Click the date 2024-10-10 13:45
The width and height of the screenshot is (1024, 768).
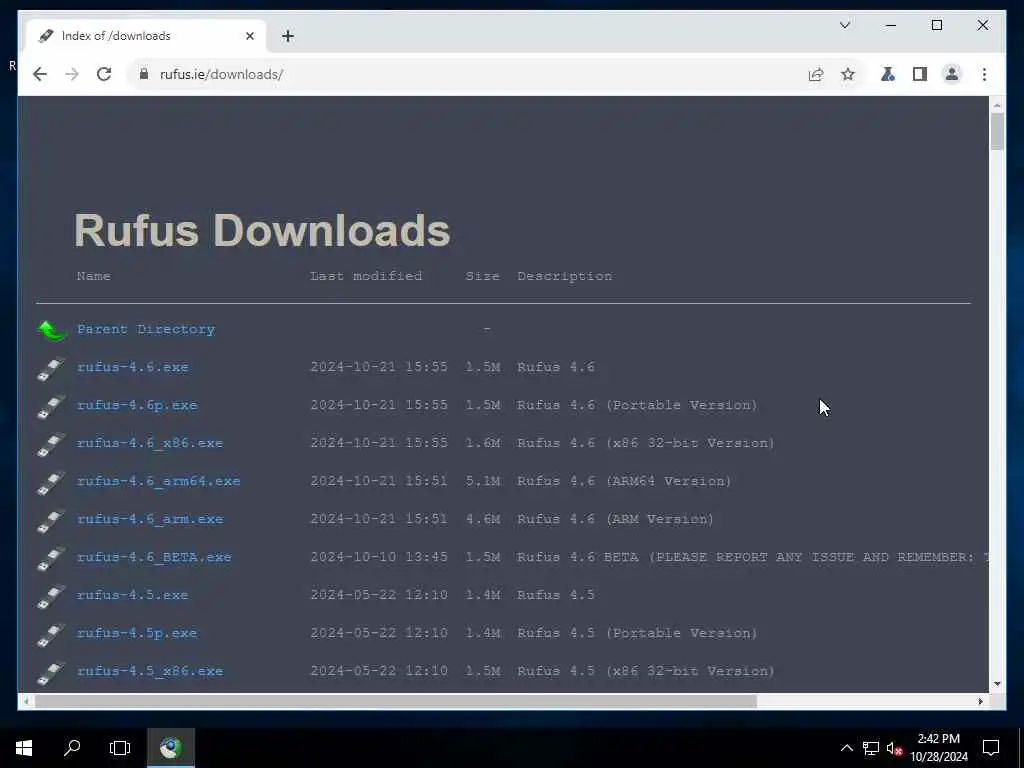point(379,557)
